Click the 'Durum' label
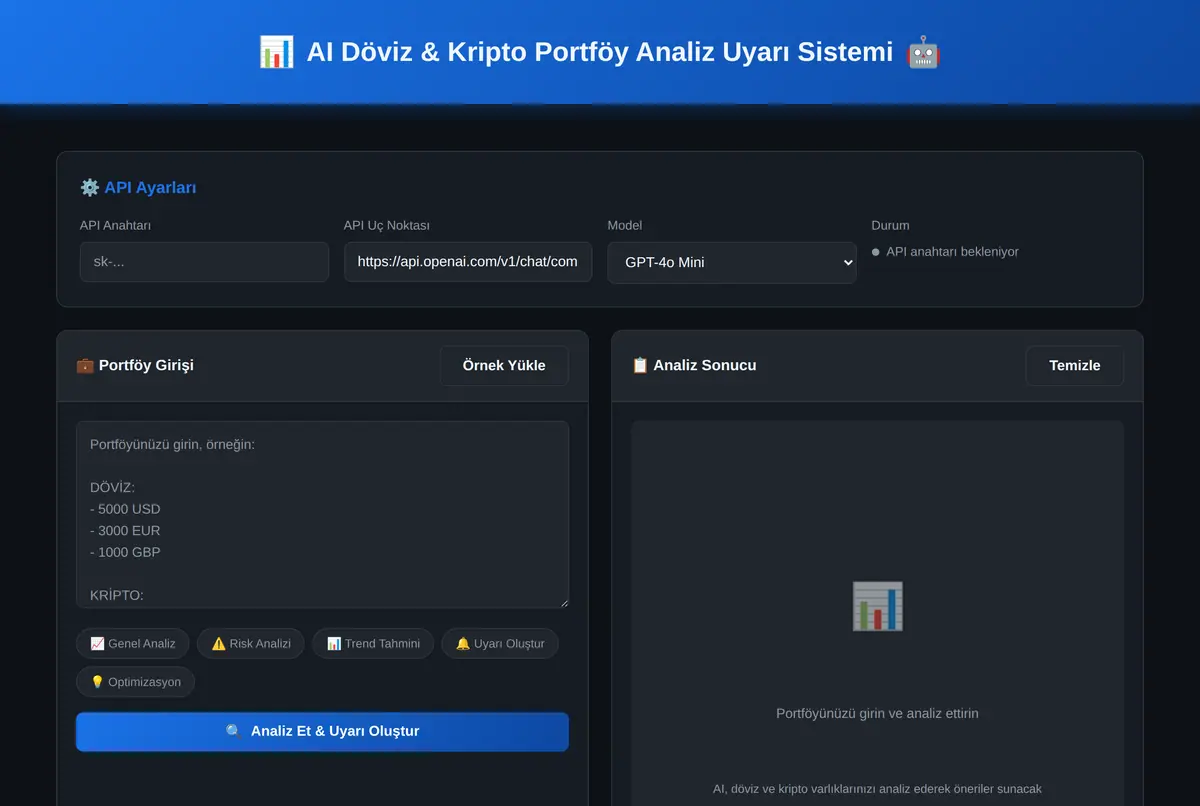The height and width of the screenshot is (806, 1200). [891, 226]
